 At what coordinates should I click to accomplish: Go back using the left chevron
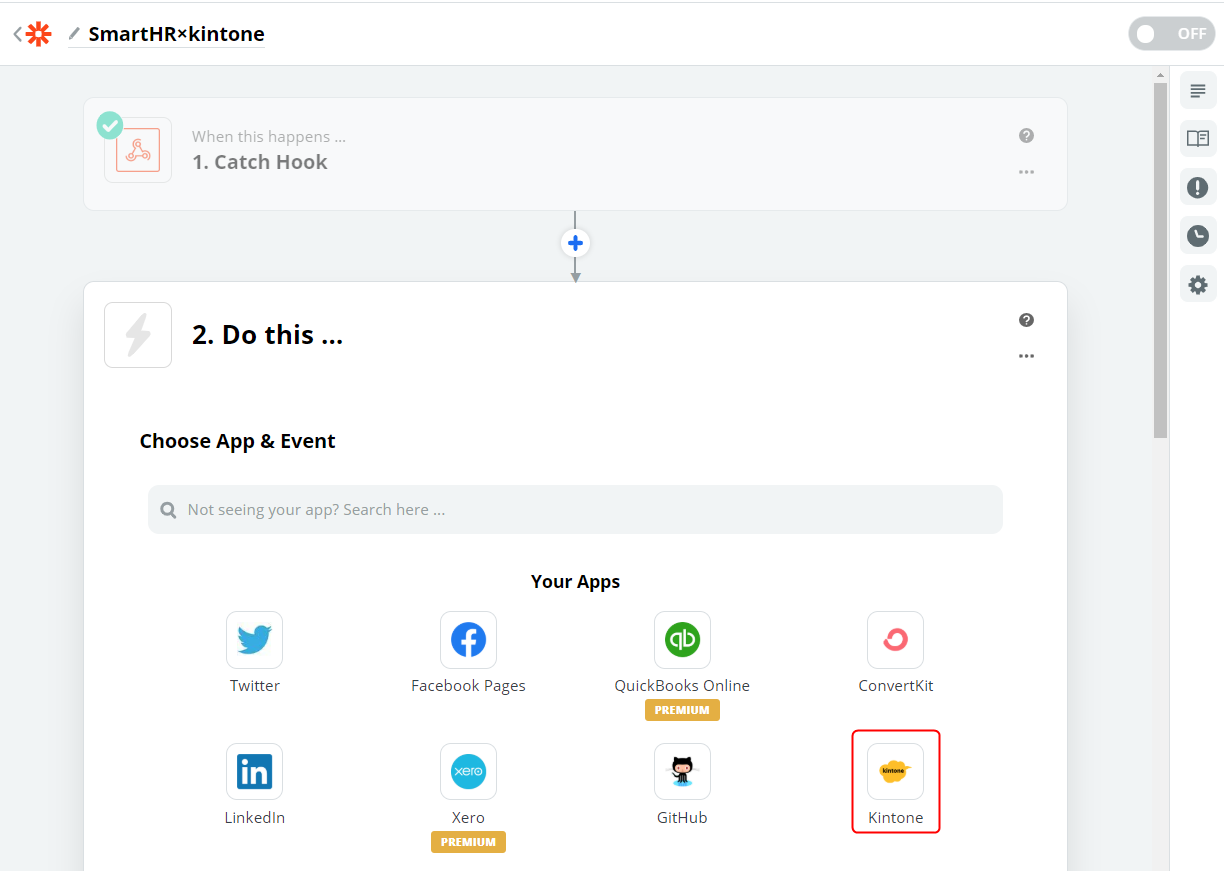coord(17,34)
